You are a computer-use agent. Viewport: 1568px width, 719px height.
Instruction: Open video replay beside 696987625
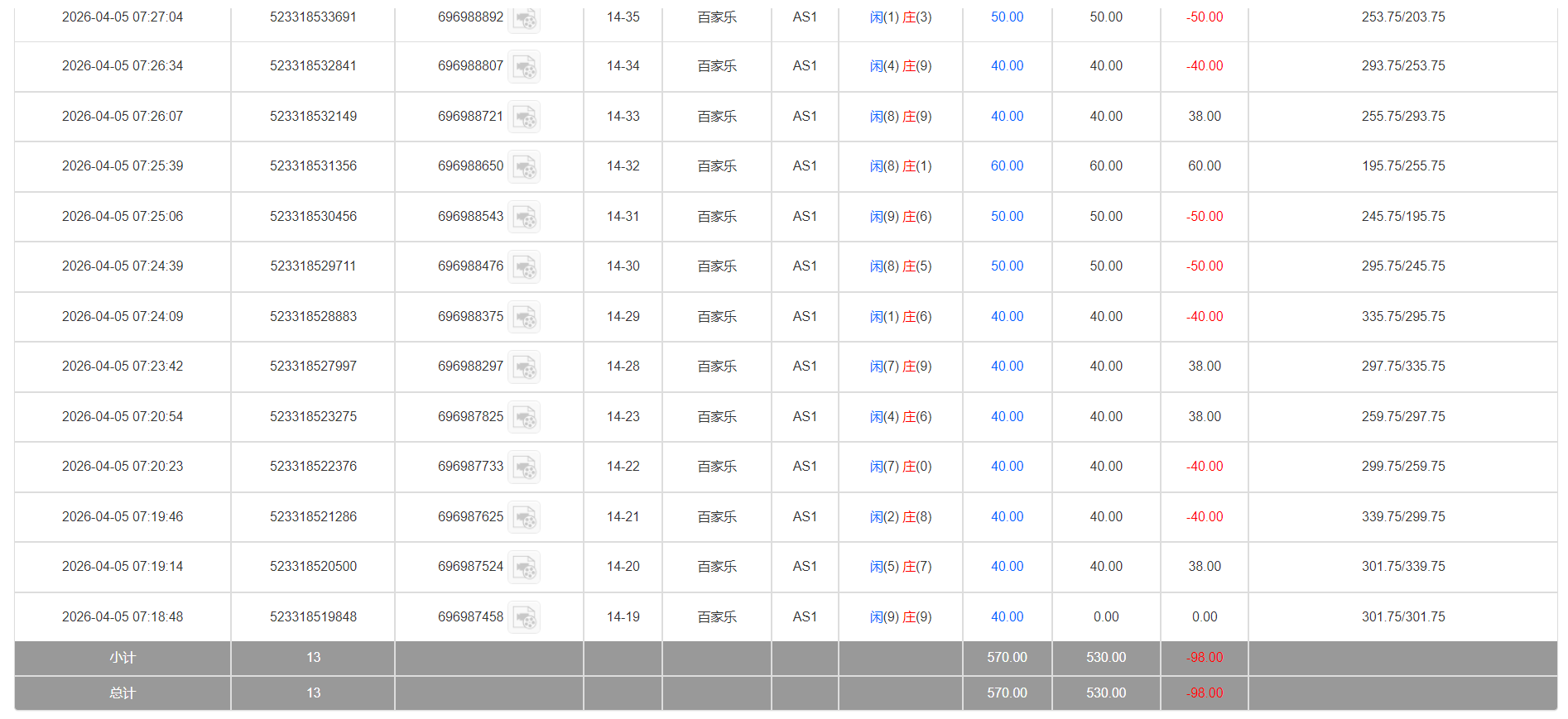point(524,517)
